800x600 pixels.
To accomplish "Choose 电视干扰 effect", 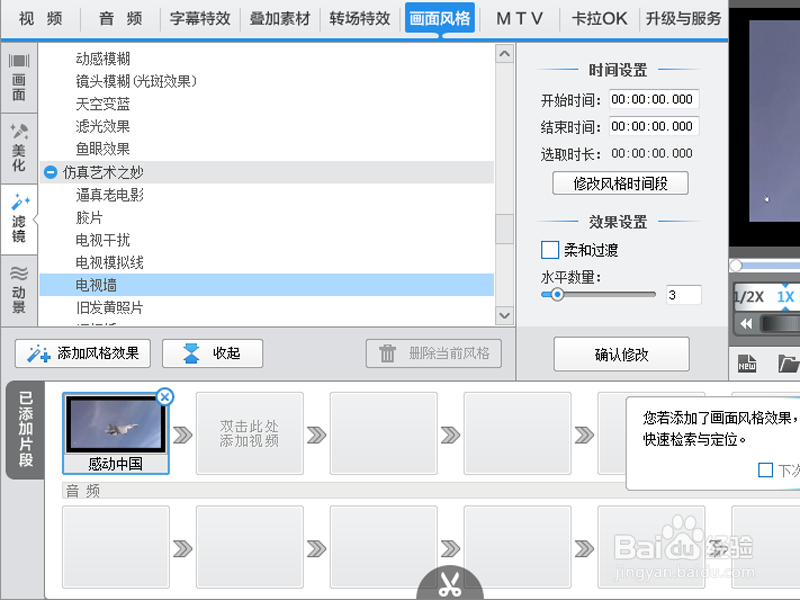I will click(x=103, y=240).
